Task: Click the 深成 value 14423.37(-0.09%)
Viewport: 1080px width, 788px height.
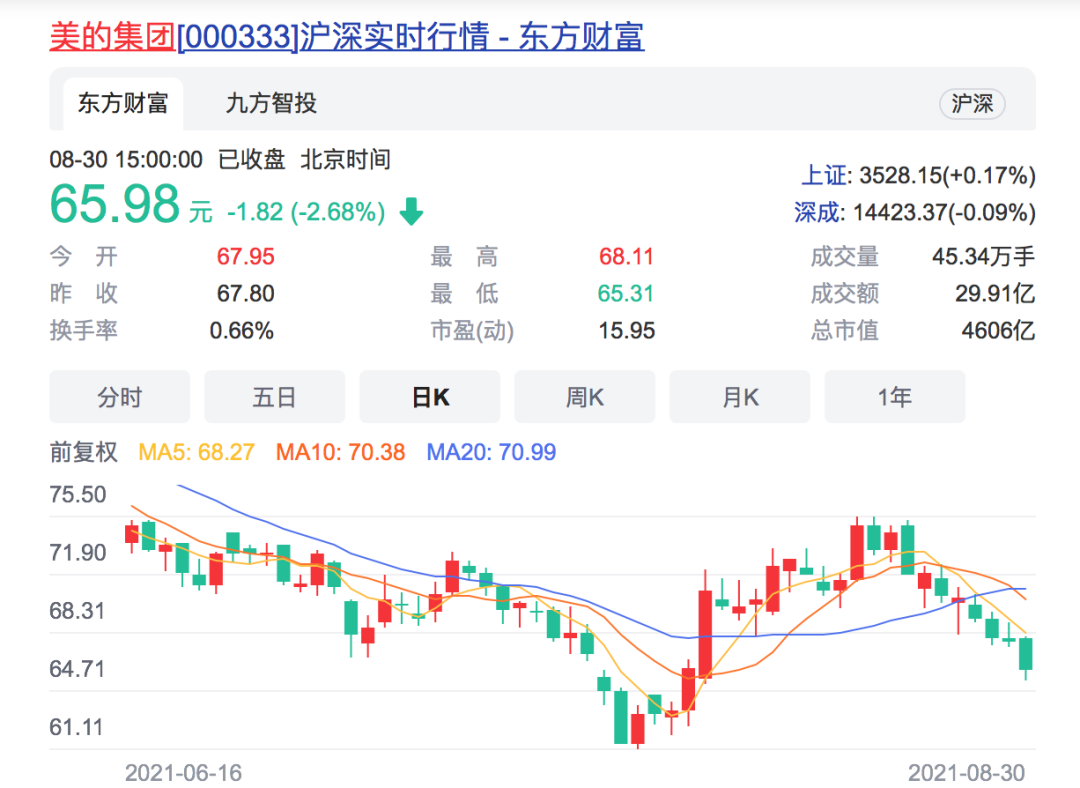Action: tap(944, 212)
